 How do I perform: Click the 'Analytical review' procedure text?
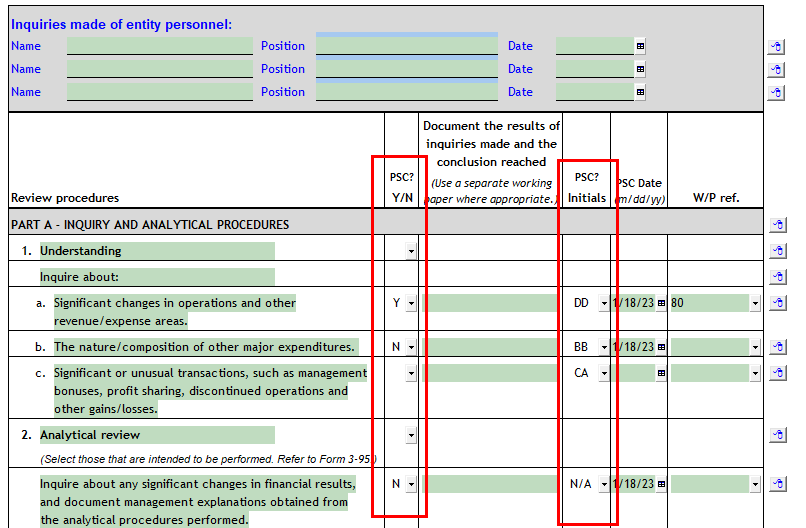(x=90, y=435)
